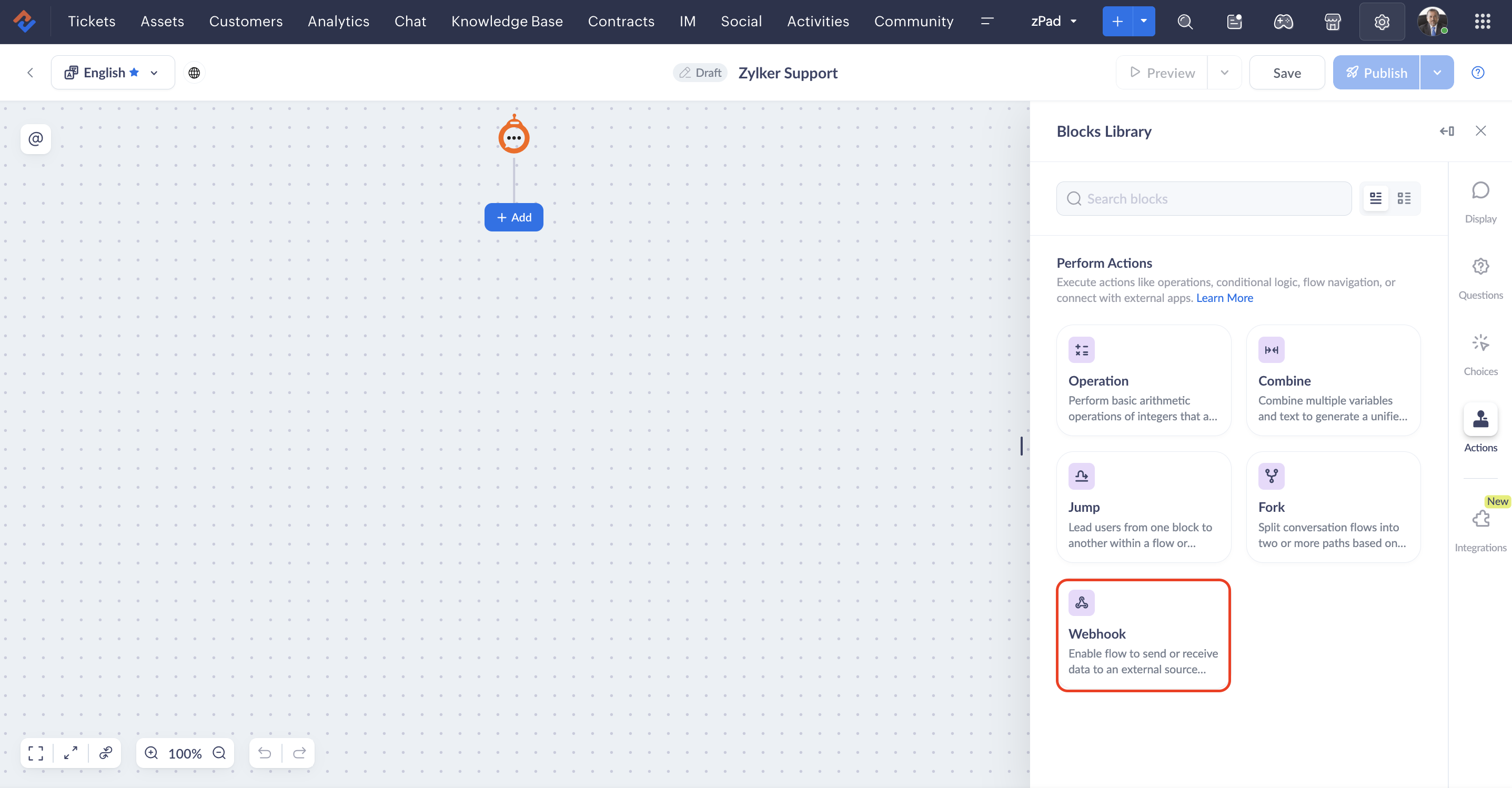This screenshot has width=1512, height=788.
Task: Click the redo arrow icon
Action: [x=299, y=753]
